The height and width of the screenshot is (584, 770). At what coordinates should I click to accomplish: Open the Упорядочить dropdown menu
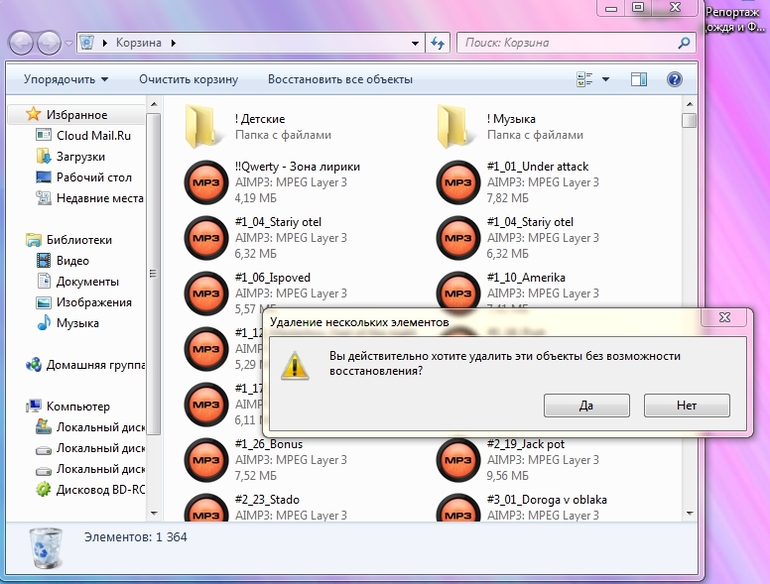(x=66, y=79)
